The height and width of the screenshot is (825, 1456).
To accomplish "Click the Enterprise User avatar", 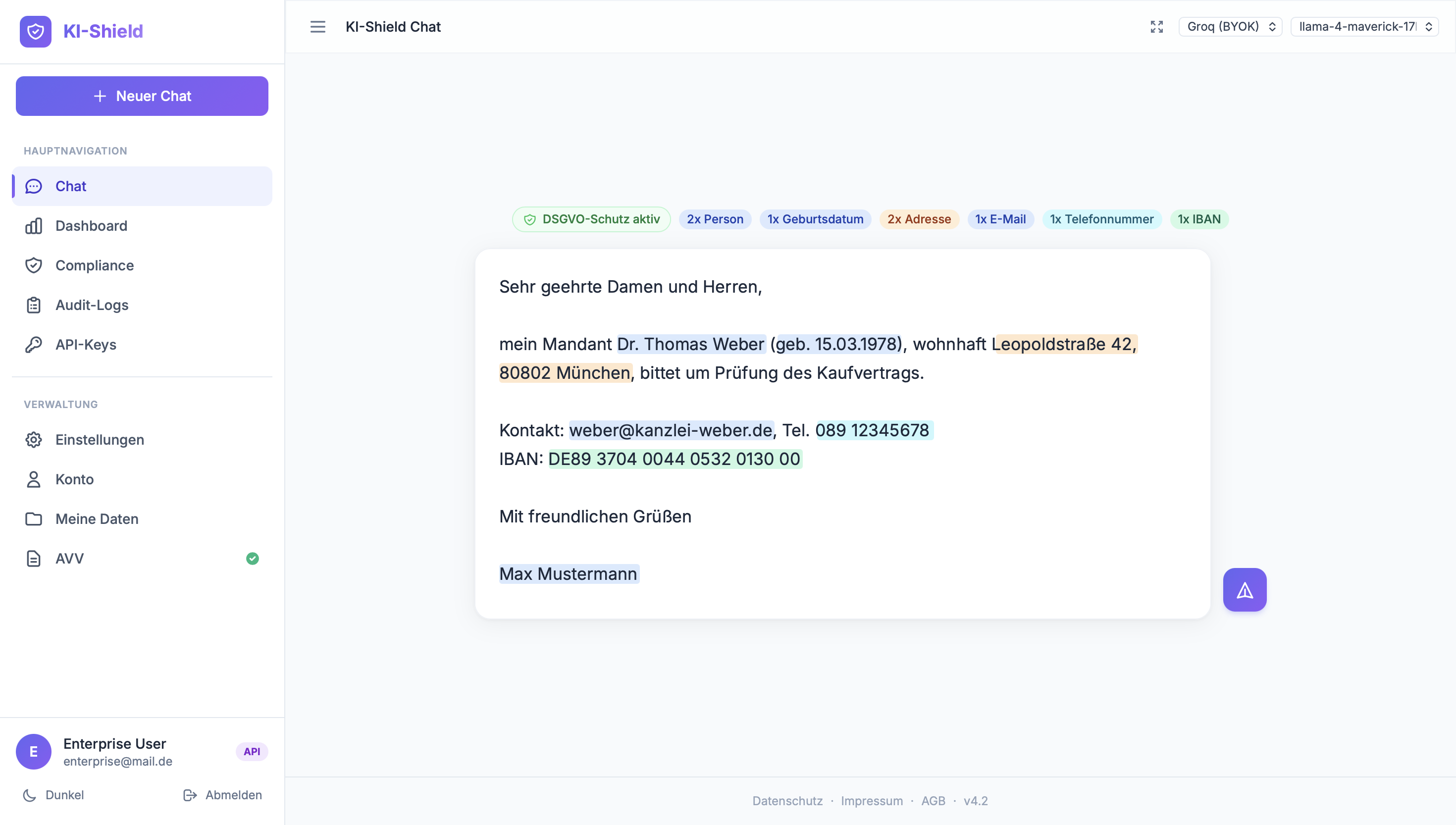I will coord(33,751).
